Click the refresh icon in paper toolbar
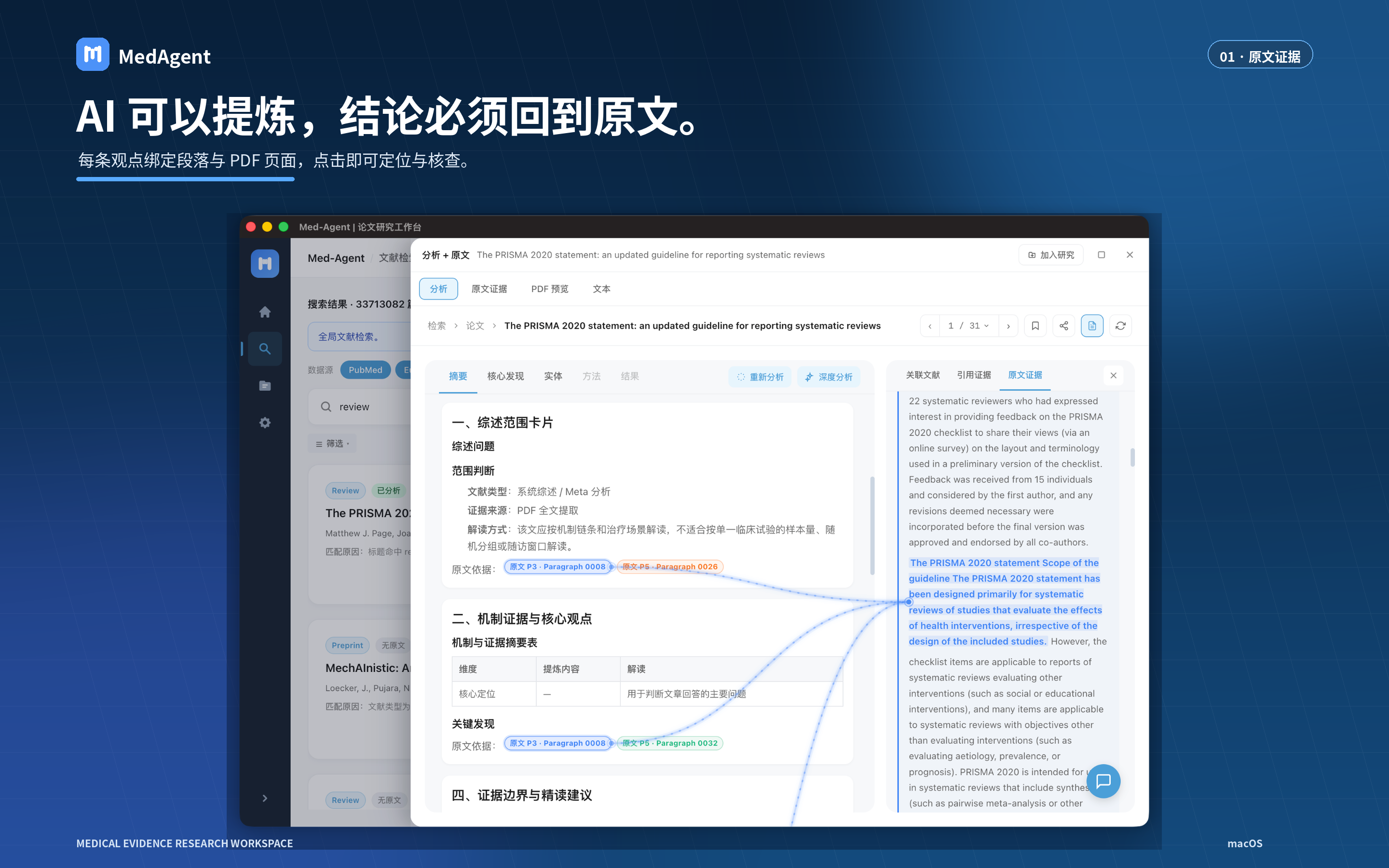Screen dimensions: 1389x868 coord(1120,325)
